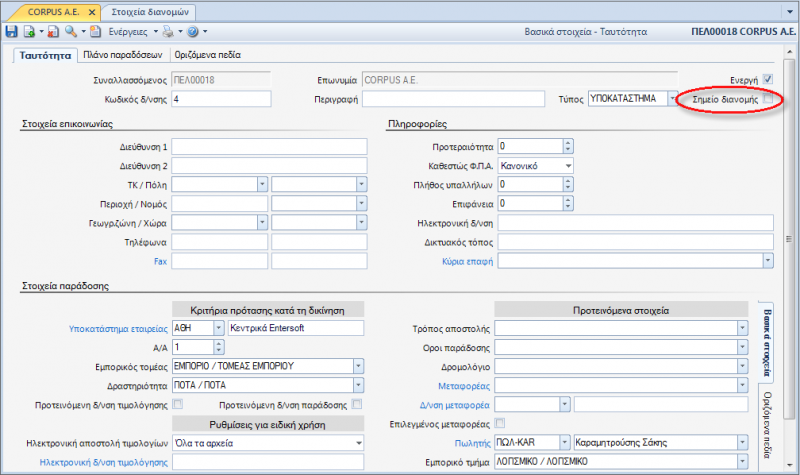This screenshot has width=800, height=475.
Task: Click the Μεταφορέας link label
Action: tap(464, 386)
